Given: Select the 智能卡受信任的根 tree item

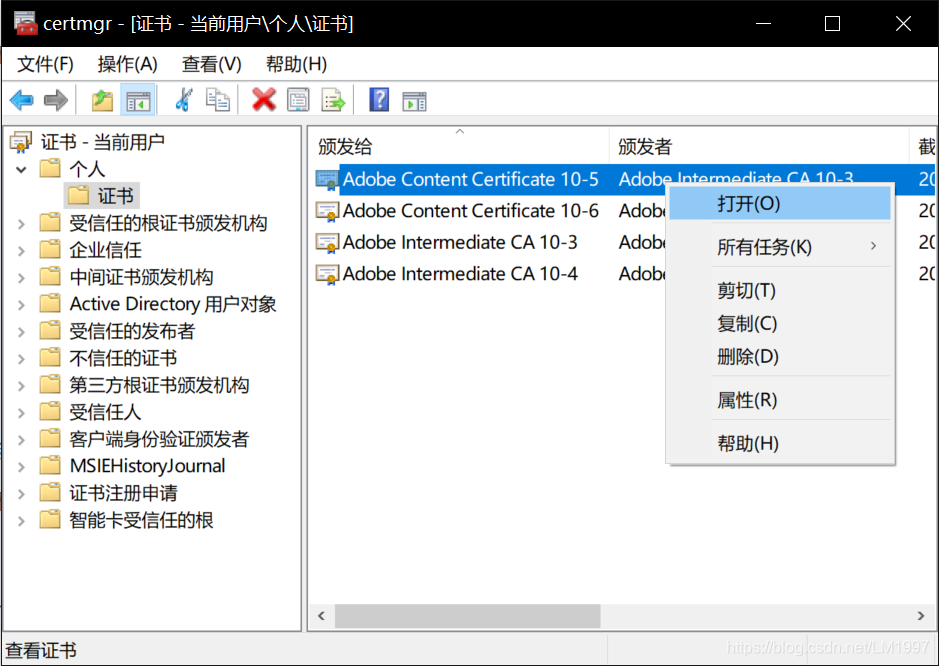Looking at the screenshot, I should tap(141, 519).
